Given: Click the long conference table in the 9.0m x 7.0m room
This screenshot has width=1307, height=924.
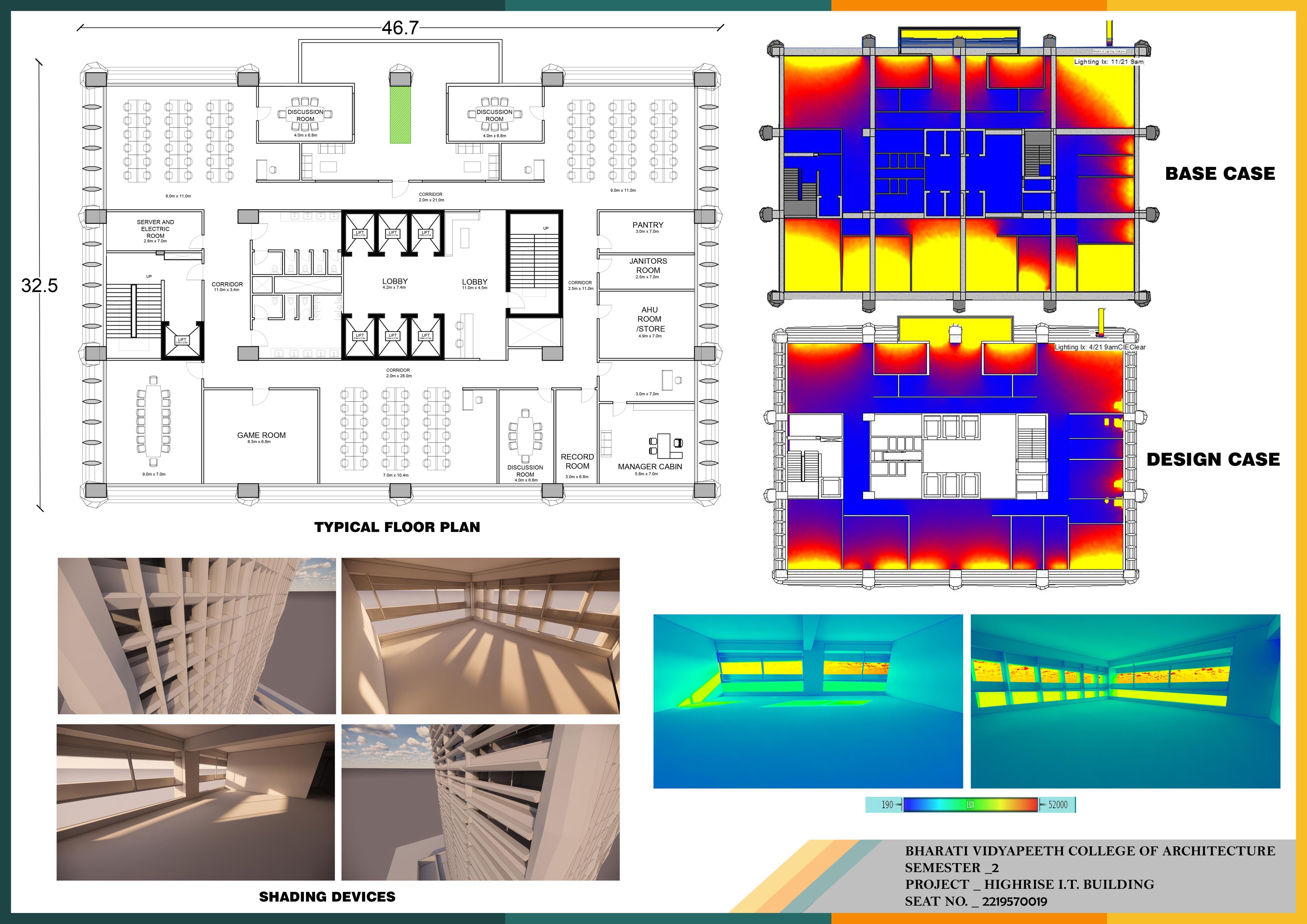Looking at the screenshot, I should coord(153,421).
